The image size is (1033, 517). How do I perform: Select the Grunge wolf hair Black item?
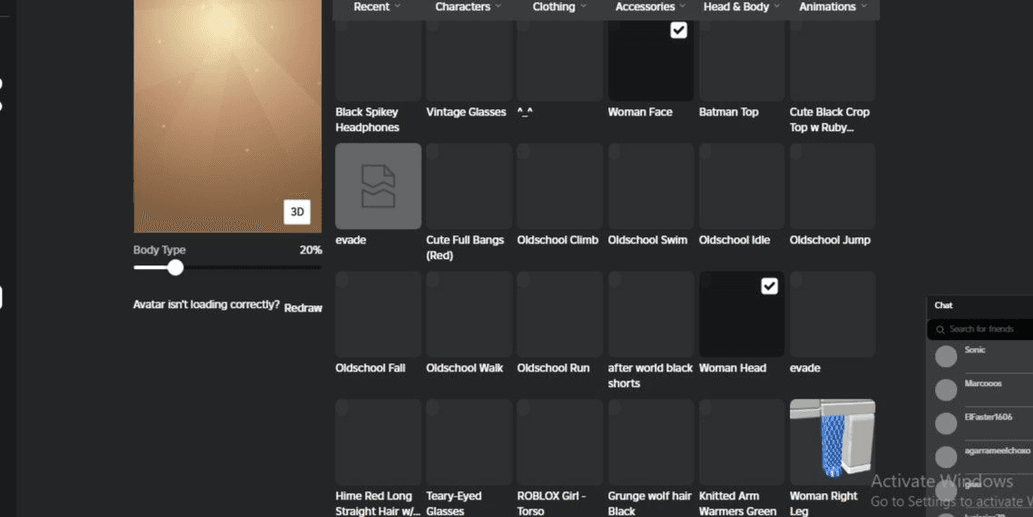click(x=651, y=442)
